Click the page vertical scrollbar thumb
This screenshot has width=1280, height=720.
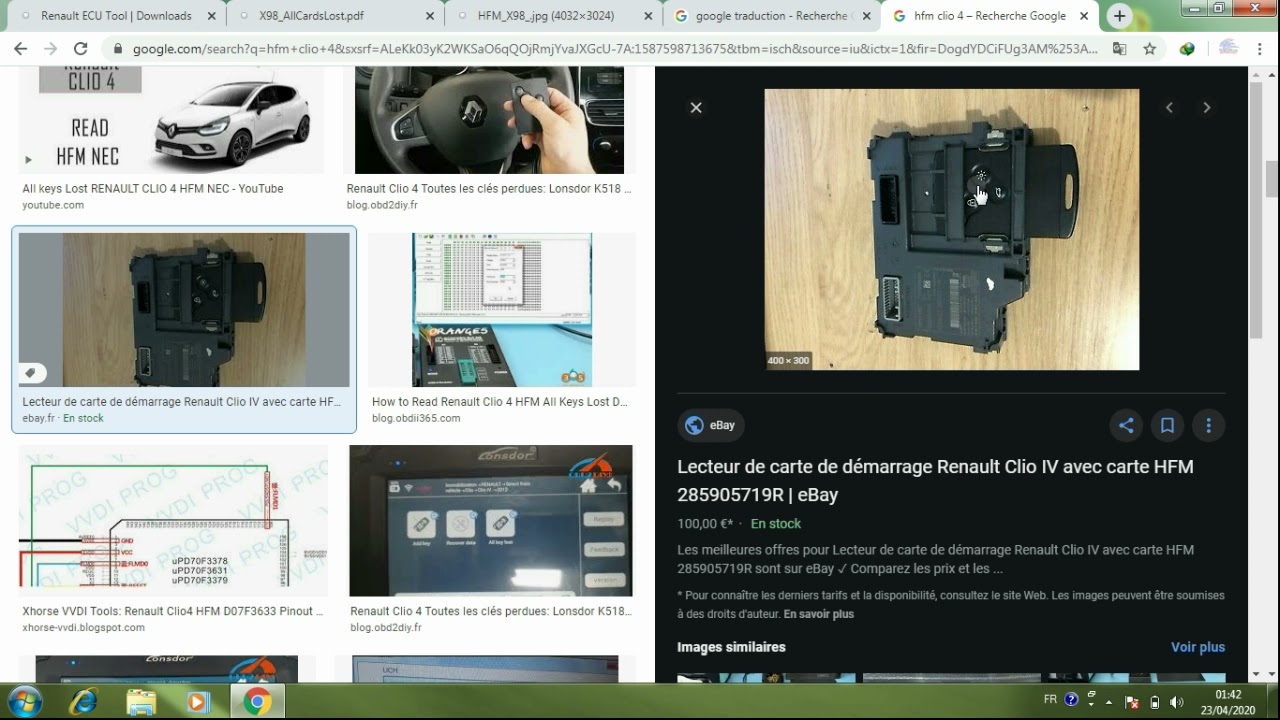[x=1271, y=180]
